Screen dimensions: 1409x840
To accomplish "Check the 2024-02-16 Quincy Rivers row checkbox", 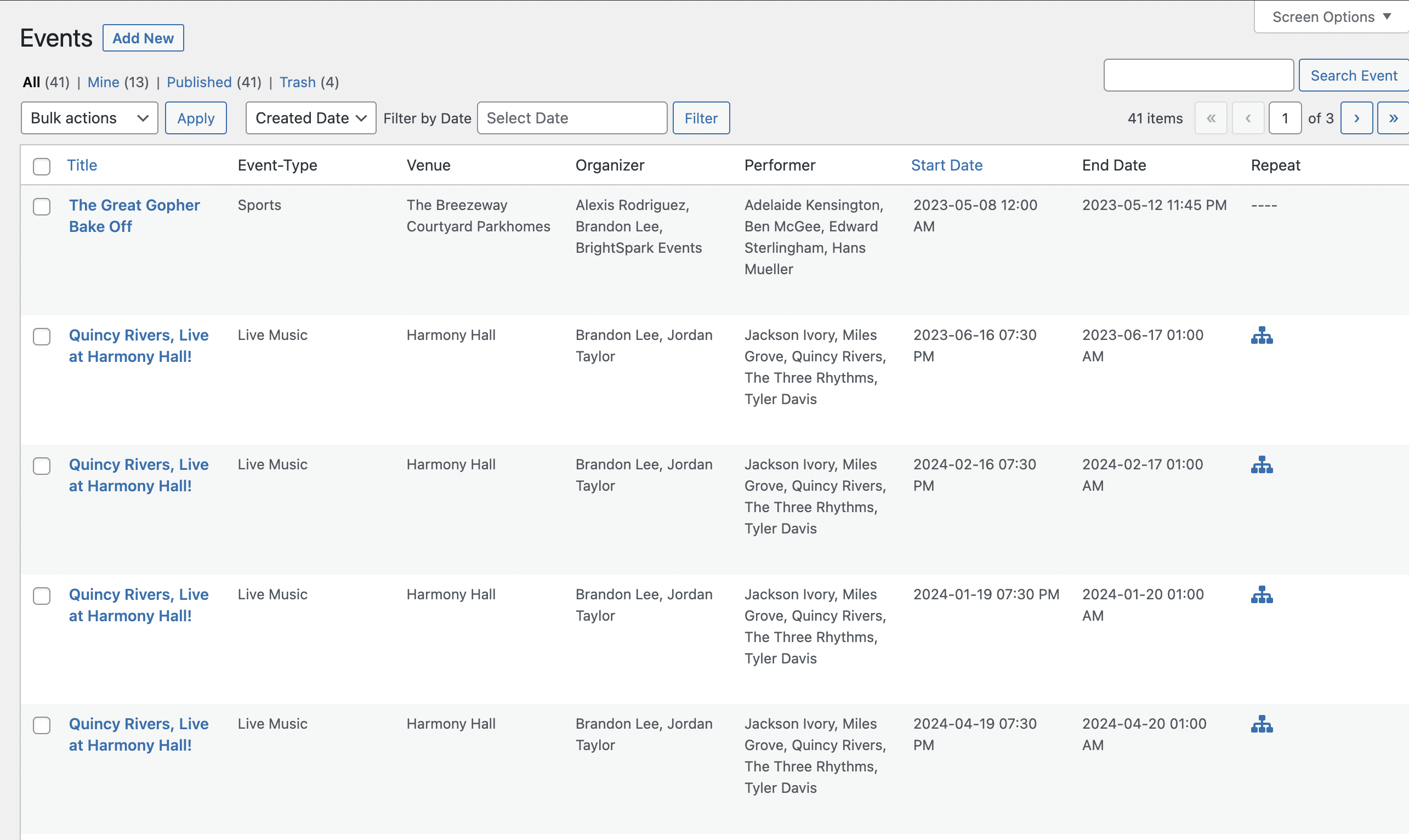I will pyautogui.click(x=41, y=466).
